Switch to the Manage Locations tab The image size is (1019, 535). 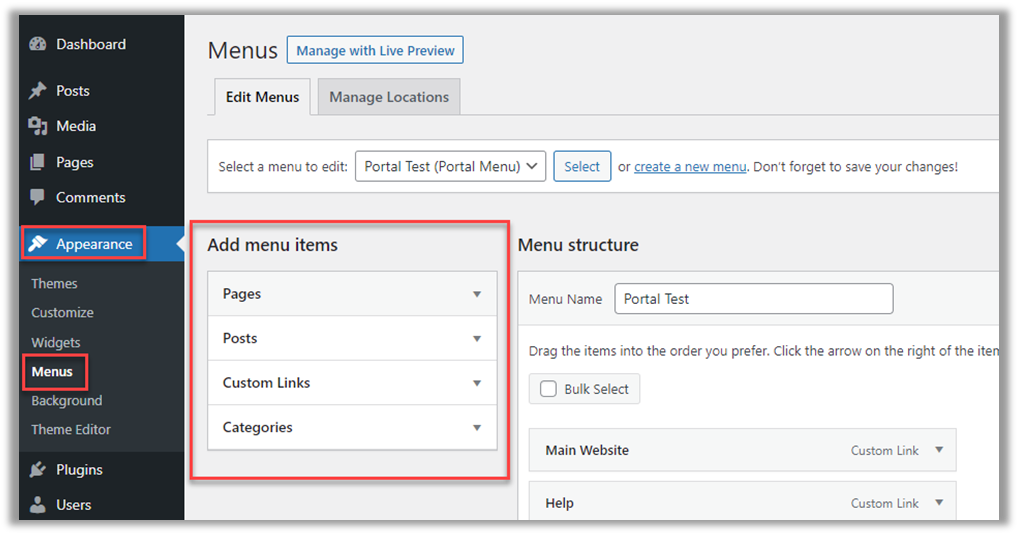click(389, 97)
